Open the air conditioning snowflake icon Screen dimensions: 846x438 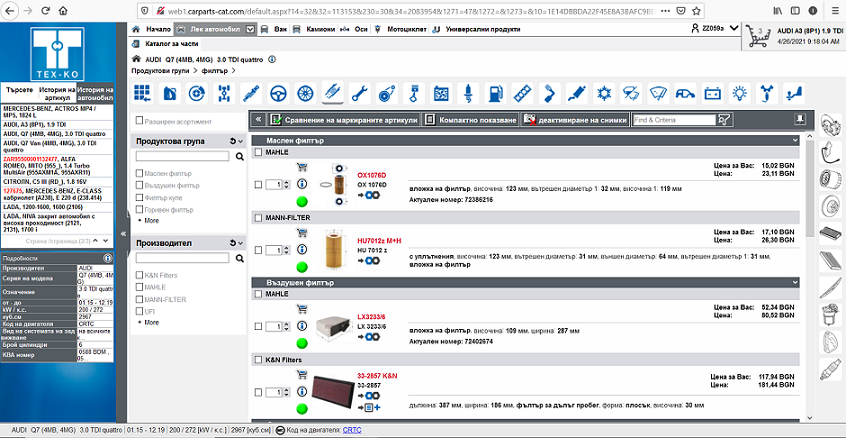[x=603, y=93]
